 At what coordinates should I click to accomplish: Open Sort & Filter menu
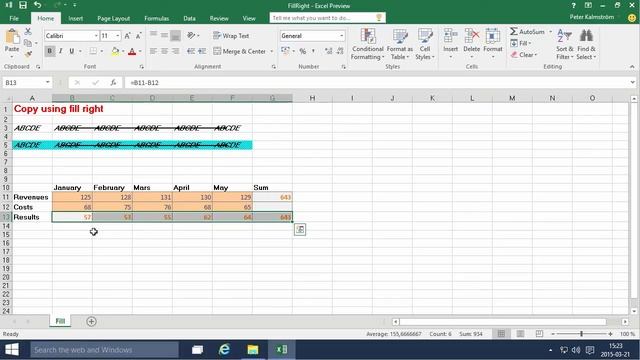[564, 44]
